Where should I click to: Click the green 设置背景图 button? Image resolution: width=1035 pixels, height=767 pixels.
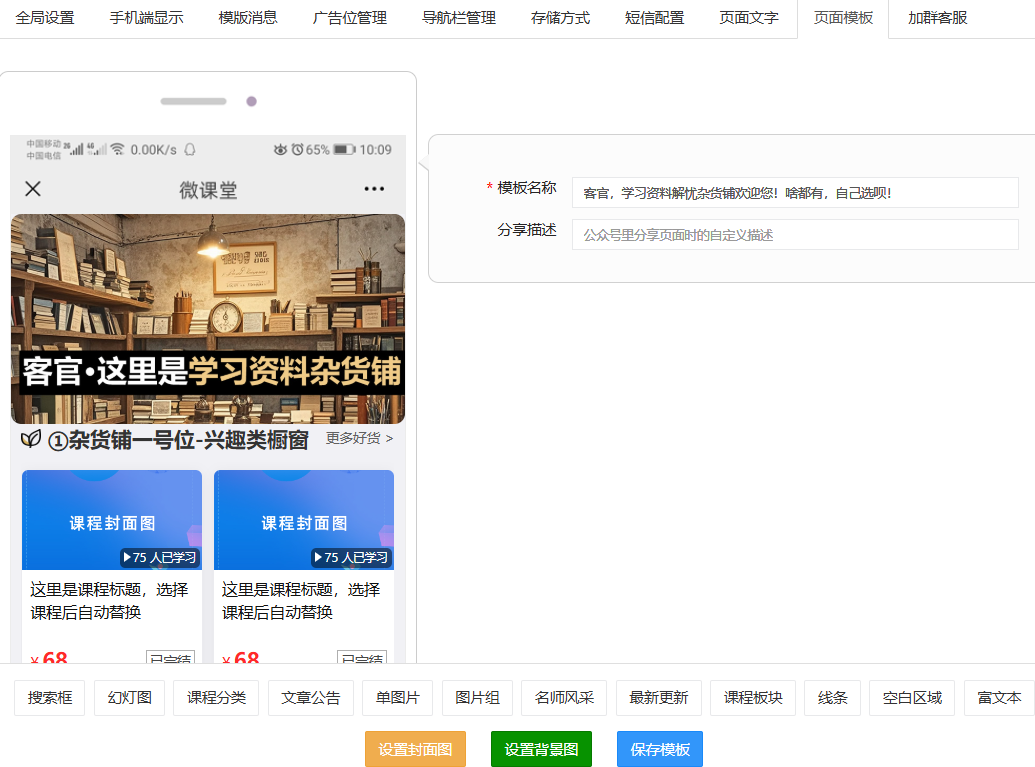pos(541,749)
